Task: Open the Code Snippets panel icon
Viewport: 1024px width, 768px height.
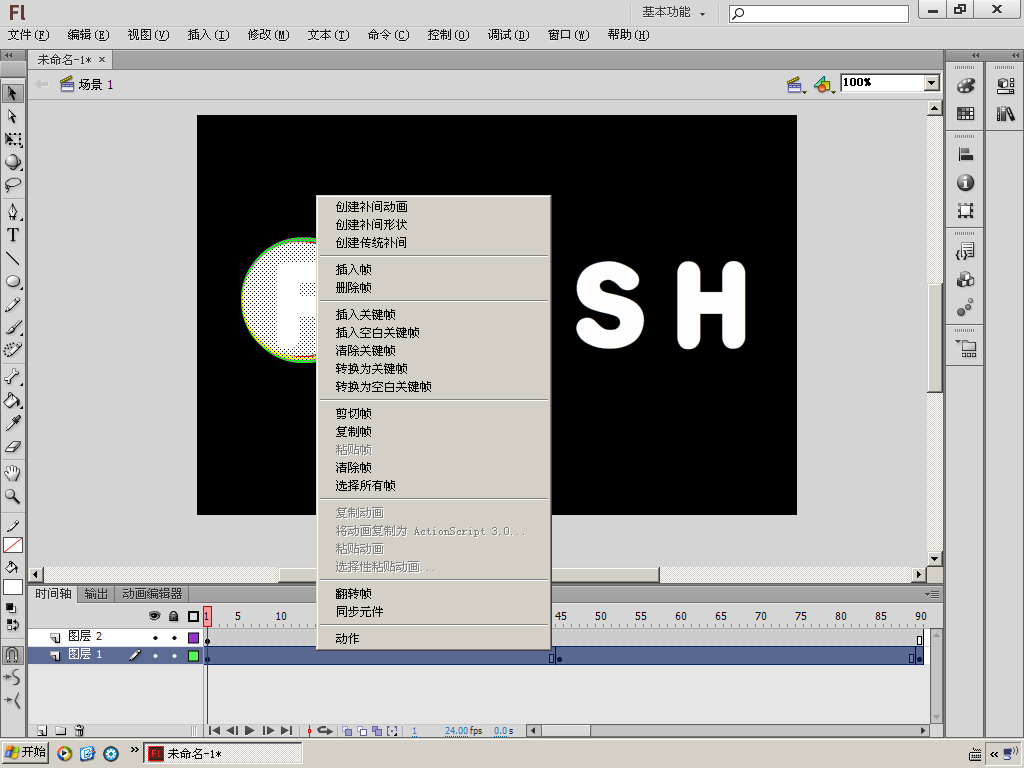Action: coord(965,251)
